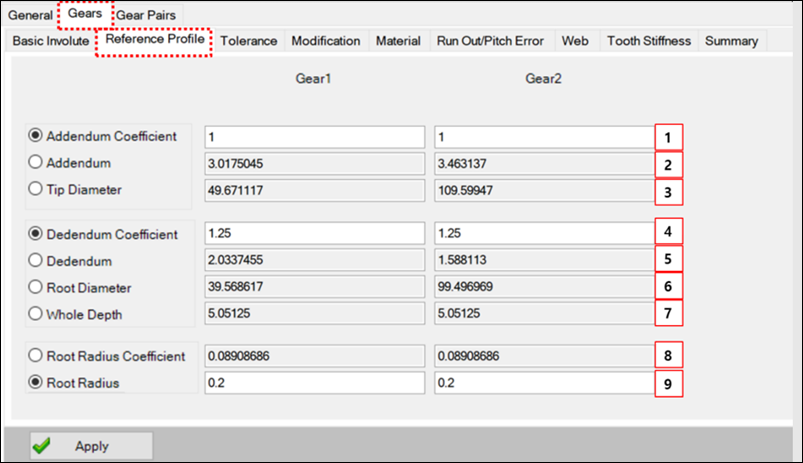The image size is (803, 463).
Task: Enable the Whole Depth radio option
Action: click(37, 313)
